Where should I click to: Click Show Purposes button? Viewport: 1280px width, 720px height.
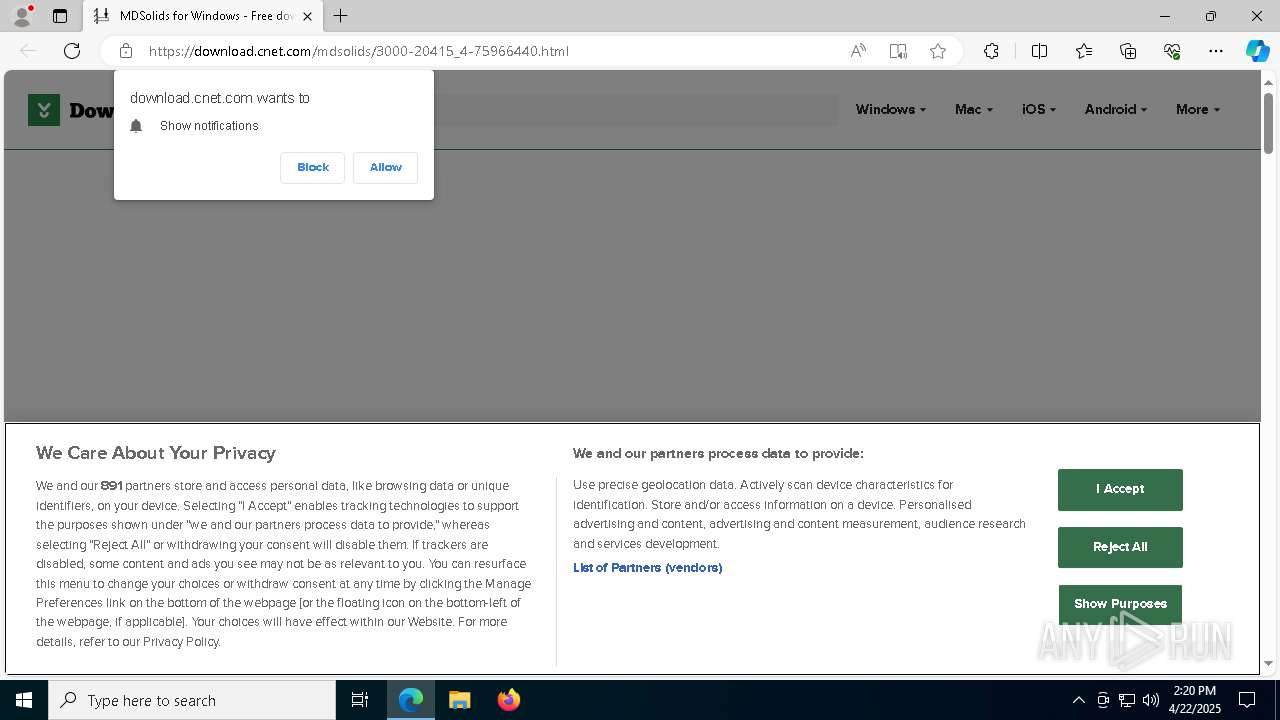1120,604
